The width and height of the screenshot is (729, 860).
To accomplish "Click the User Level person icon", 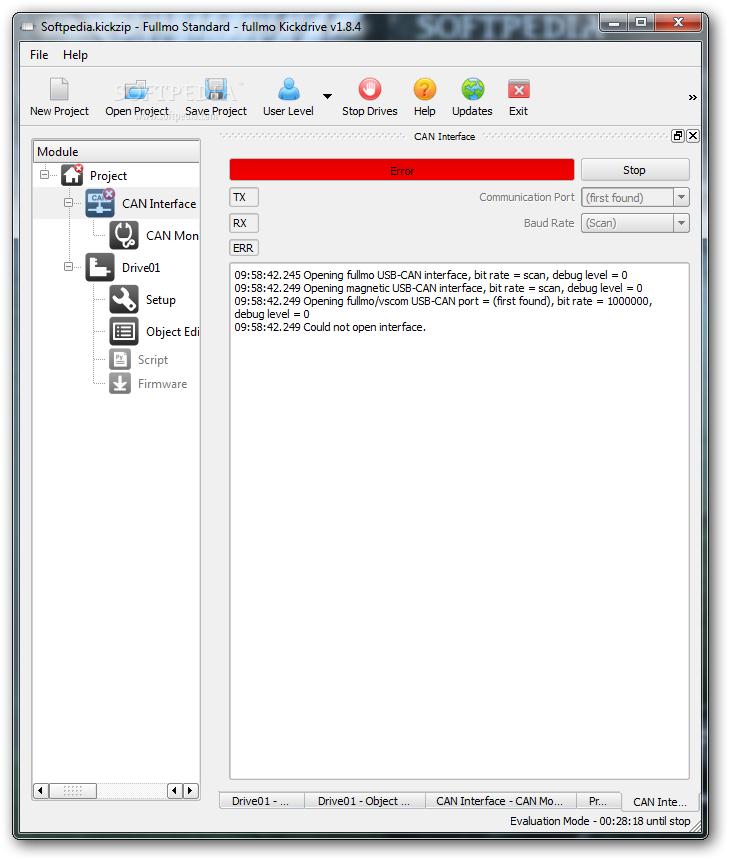I will click(289, 89).
